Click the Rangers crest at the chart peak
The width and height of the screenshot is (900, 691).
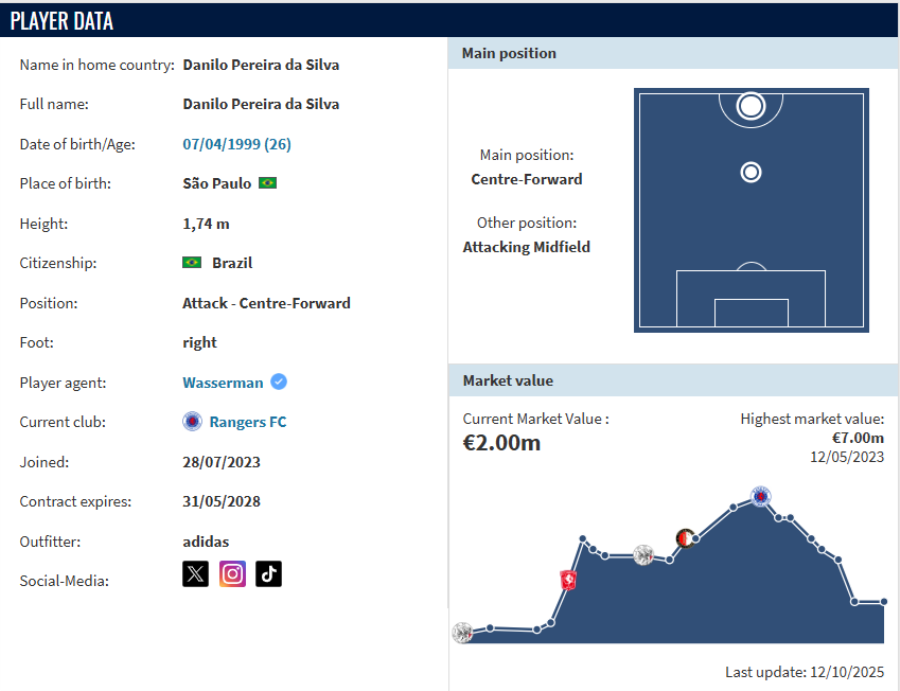761,496
